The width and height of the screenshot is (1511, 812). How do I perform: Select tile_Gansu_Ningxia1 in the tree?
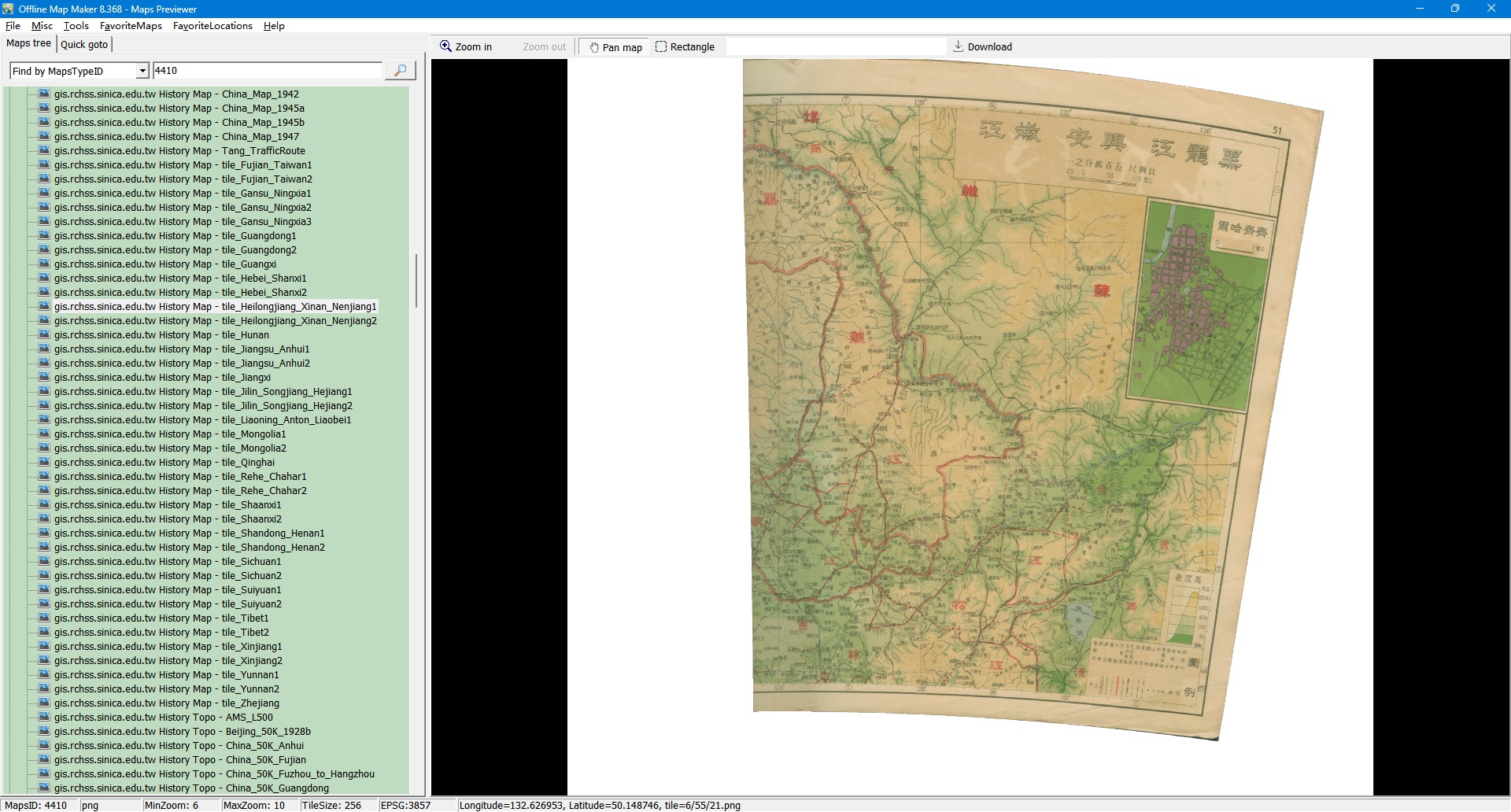[183, 193]
